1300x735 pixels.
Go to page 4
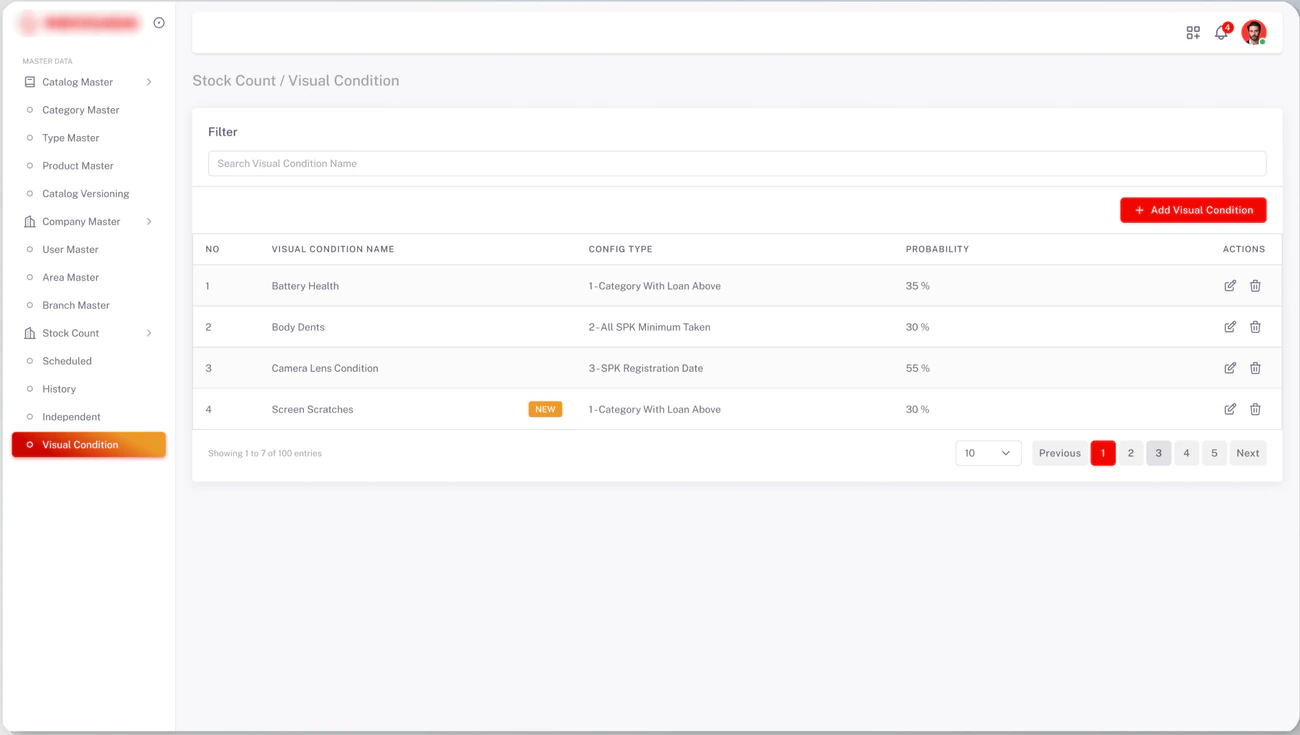pos(1187,453)
